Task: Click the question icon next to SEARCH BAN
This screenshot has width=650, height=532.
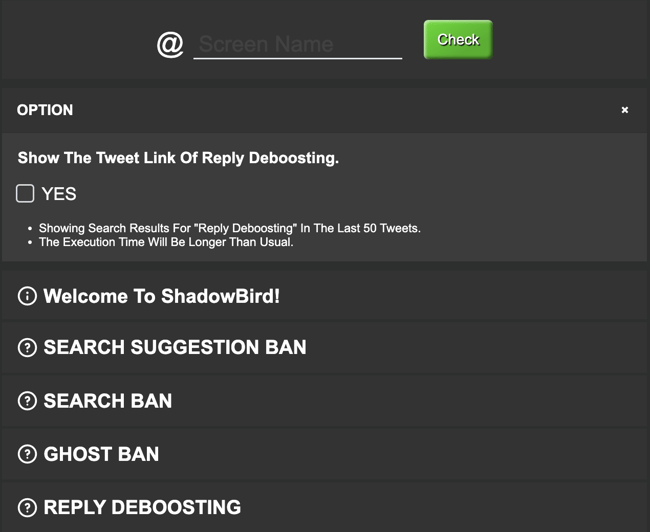Action: click(x=27, y=401)
